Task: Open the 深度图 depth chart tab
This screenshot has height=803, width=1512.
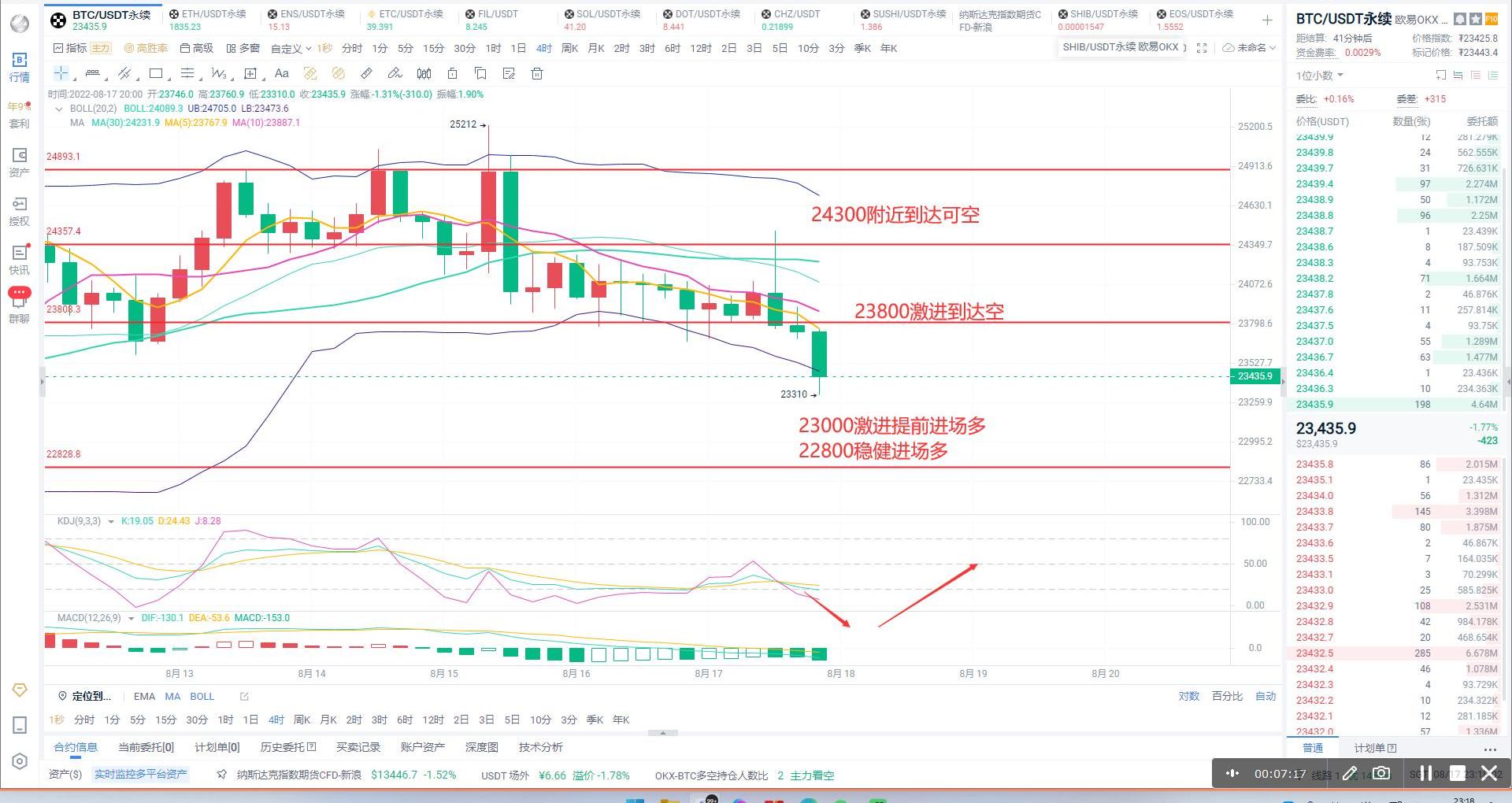Action: 481,747
